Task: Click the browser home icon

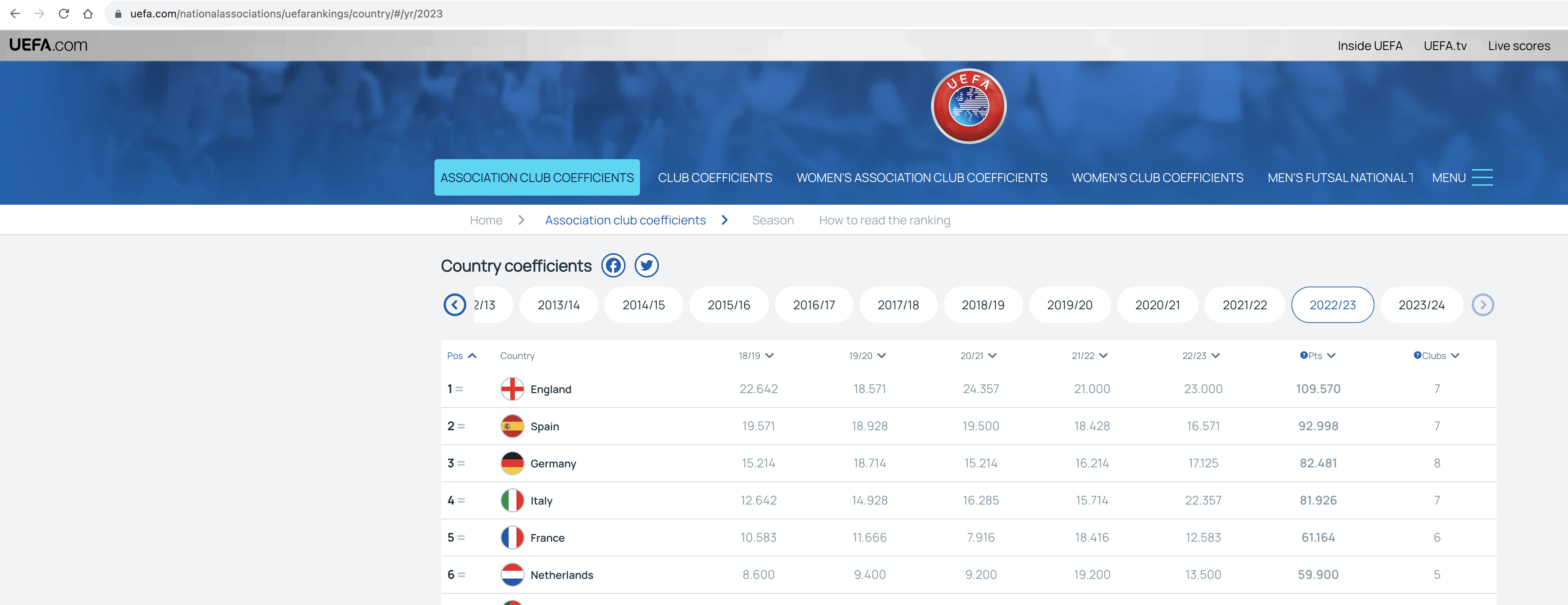Action: [88, 13]
